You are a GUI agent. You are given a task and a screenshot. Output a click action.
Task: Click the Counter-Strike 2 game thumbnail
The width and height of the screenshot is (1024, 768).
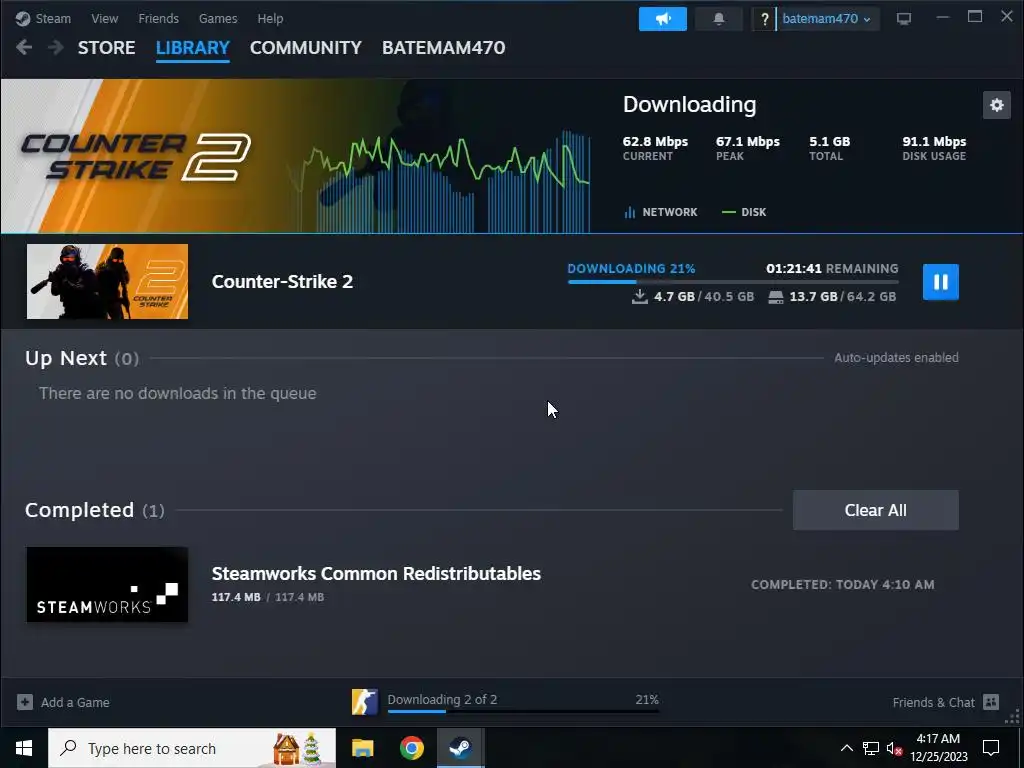[x=107, y=281]
